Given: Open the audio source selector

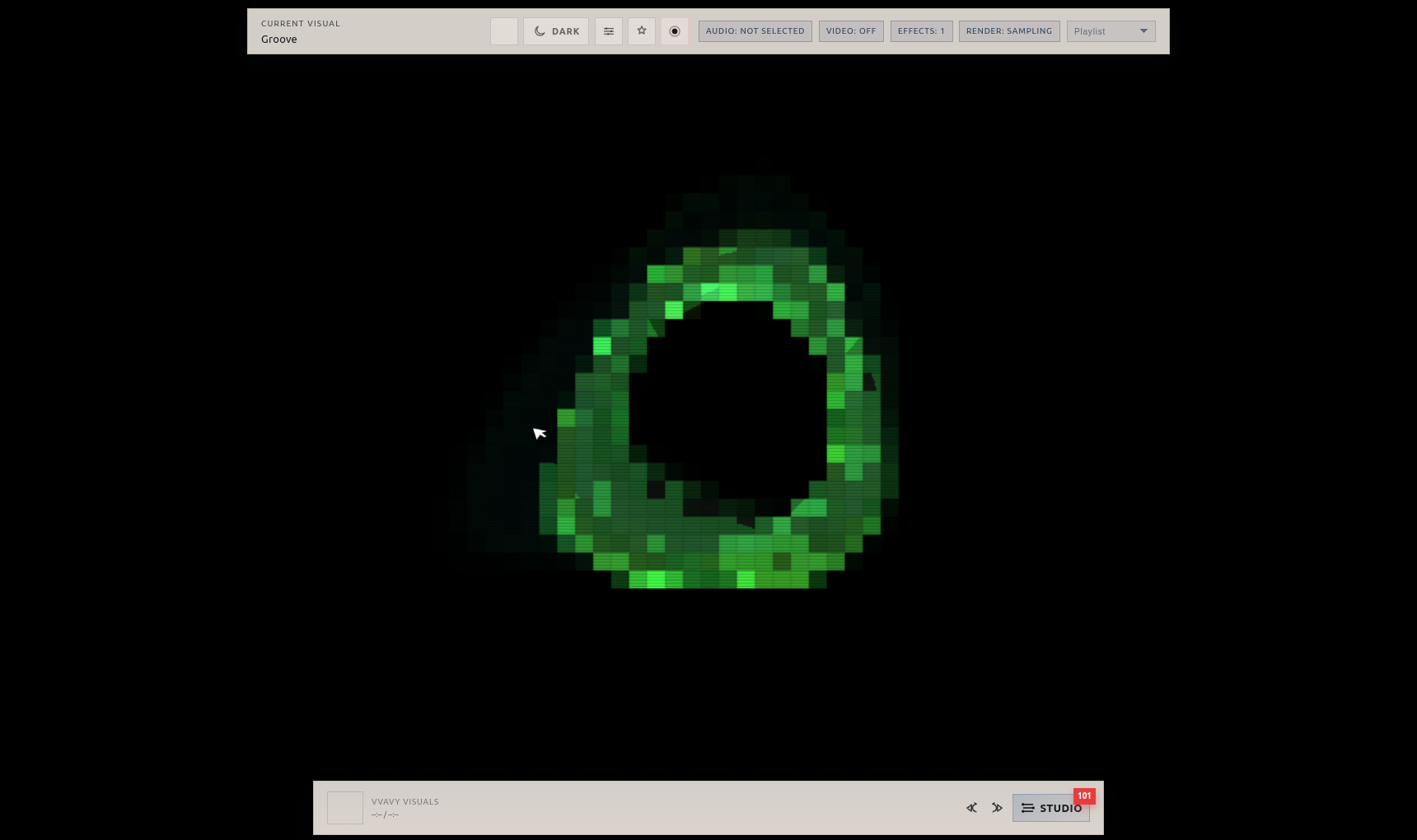Looking at the screenshot, I should [x=755, y=30].
